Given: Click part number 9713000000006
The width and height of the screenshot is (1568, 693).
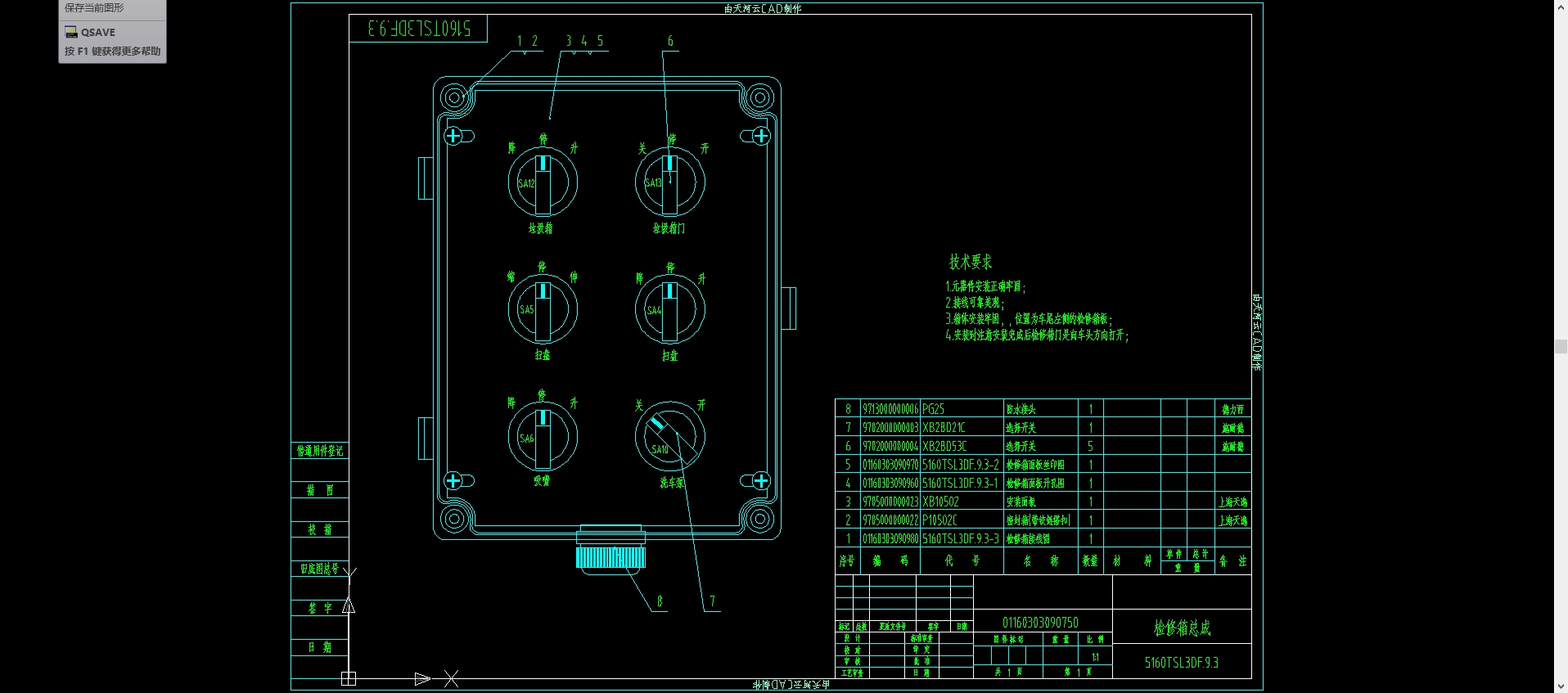Looking at the screenshot, I should pyautogui.click(x=890, y=409).
